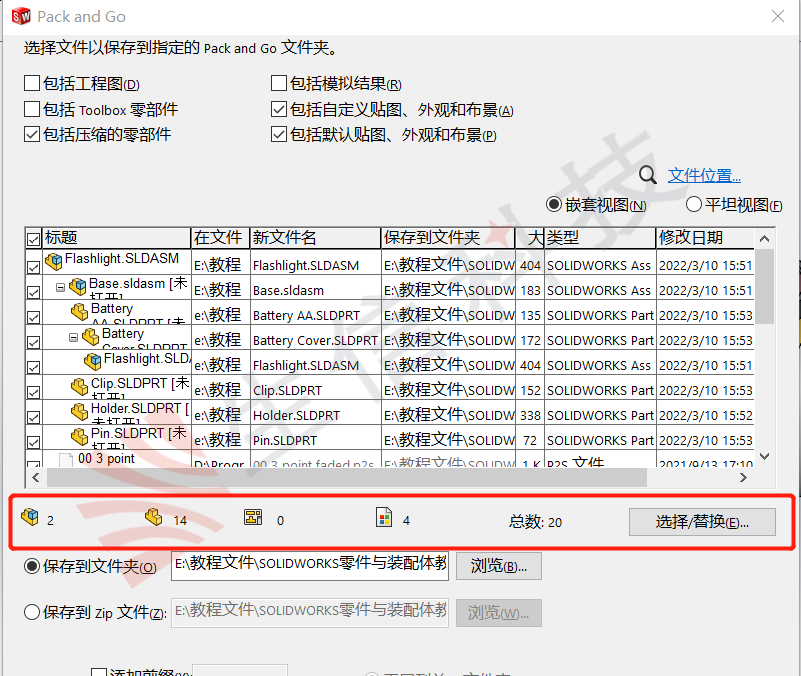The height and width of the screenshot is (676, 801).
Task: Enable 包括 Toolbox 零部件 checkbox
Action: point(32,109)
